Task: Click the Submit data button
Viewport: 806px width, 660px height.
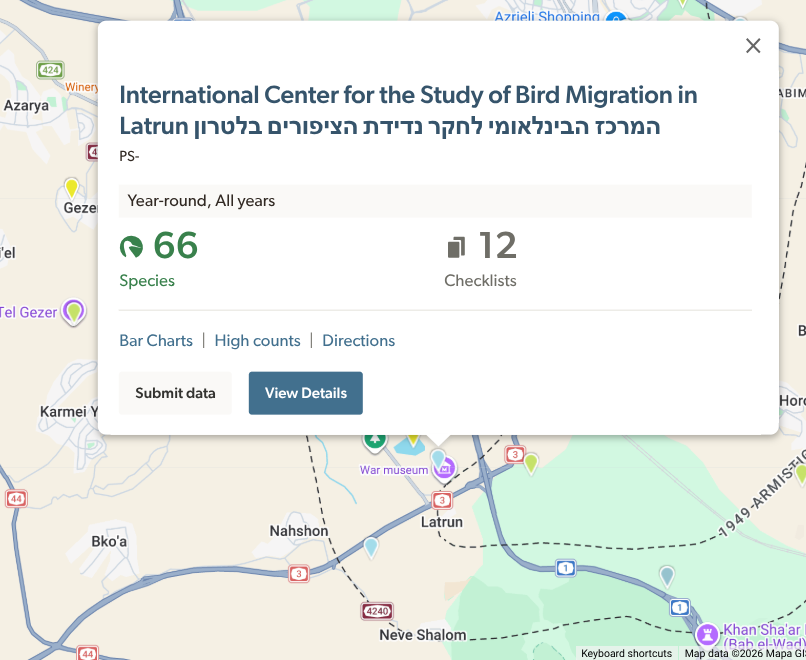Action: pyautogui.click(x=175, y=393)
